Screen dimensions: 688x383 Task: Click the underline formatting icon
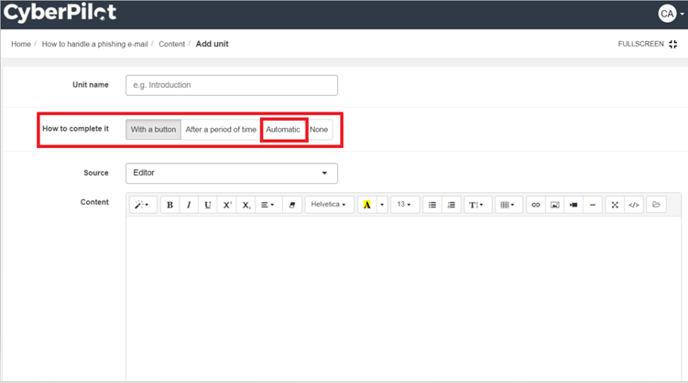click(x=208, y=205)
